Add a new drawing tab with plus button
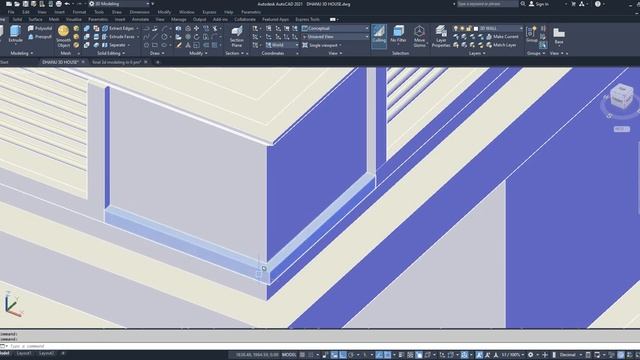This screenshot has width=640, height=360. point(158,62)
